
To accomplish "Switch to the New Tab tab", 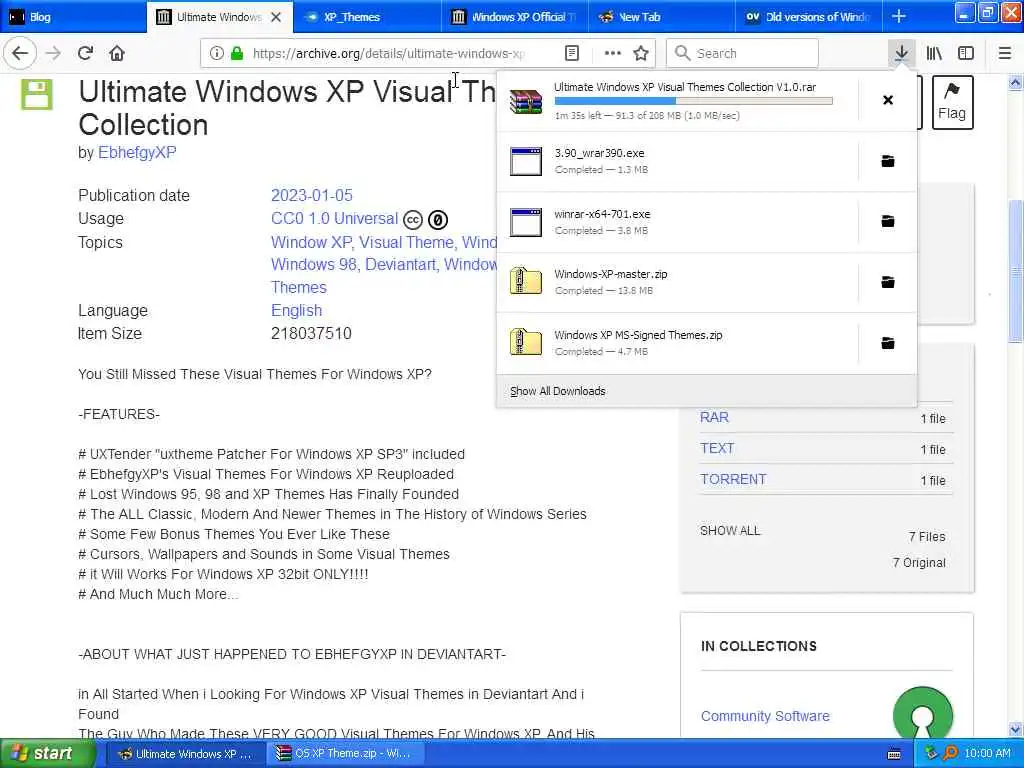I will pyautogui.click(x=662, y=17).
